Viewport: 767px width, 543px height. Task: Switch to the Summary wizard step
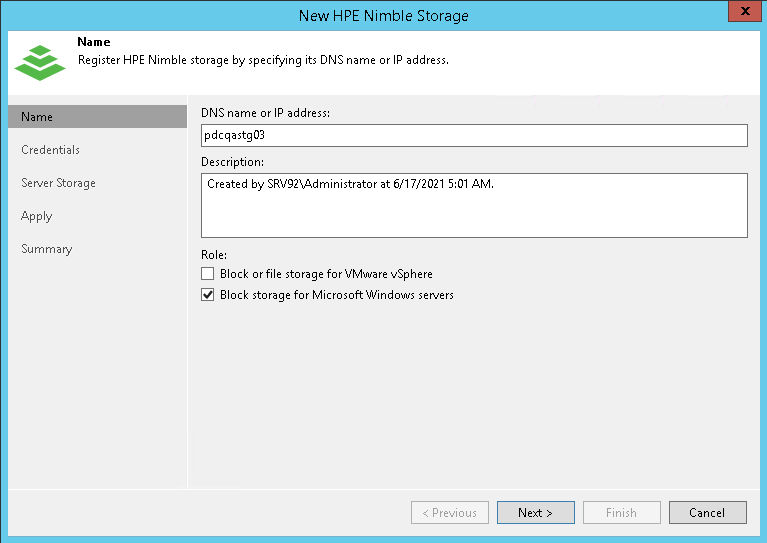click(47, 249)
